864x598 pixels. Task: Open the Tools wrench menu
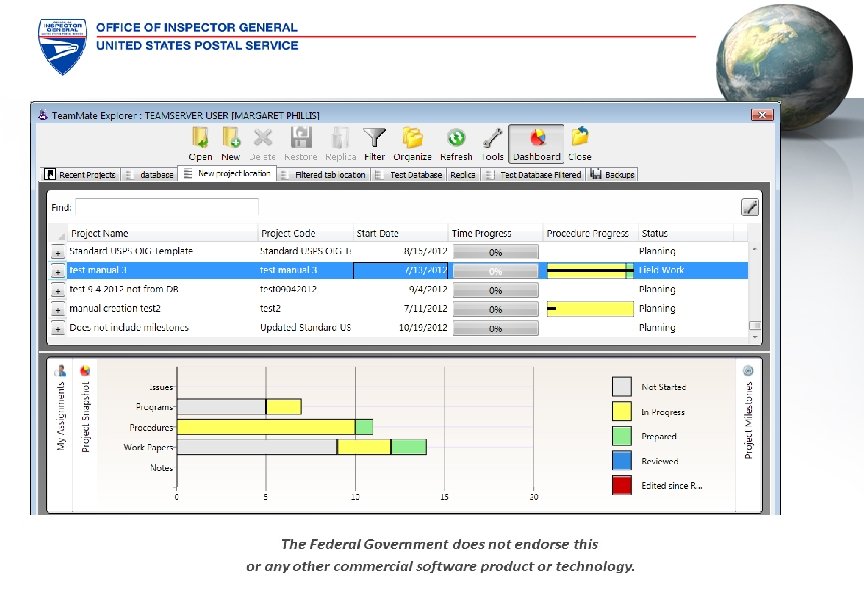(x=493, y=144)
